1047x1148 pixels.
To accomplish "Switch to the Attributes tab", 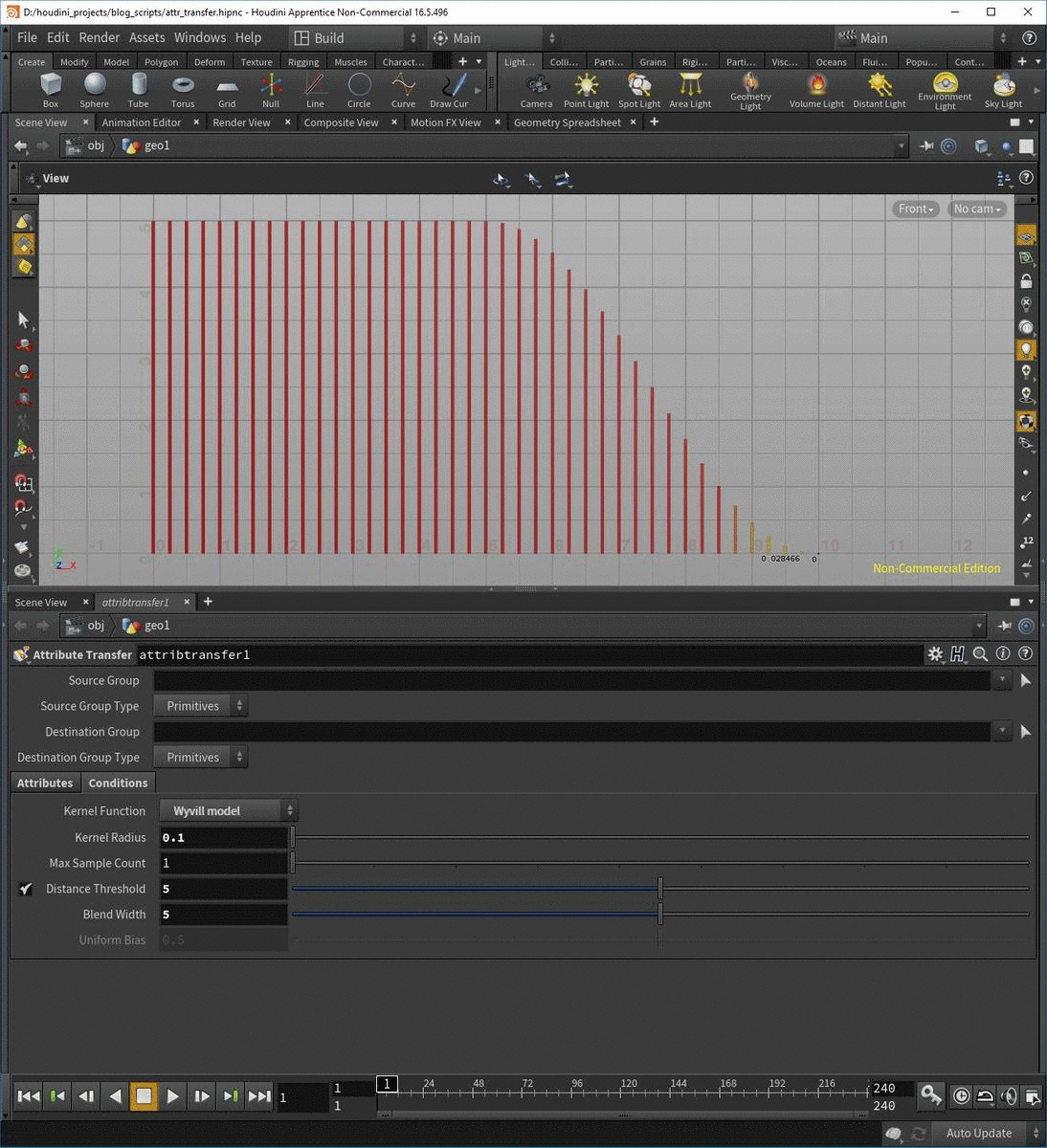I will click(x=45, y=783).
